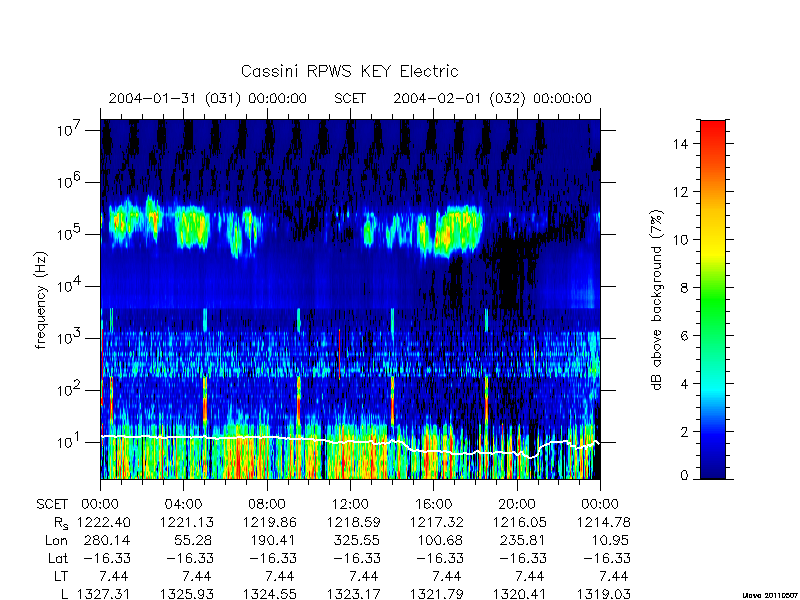Image resolution: width=800 pixels, height=600 pixels.
Task: Click the Lon value '280.14'
Action: tap(108, 540)
